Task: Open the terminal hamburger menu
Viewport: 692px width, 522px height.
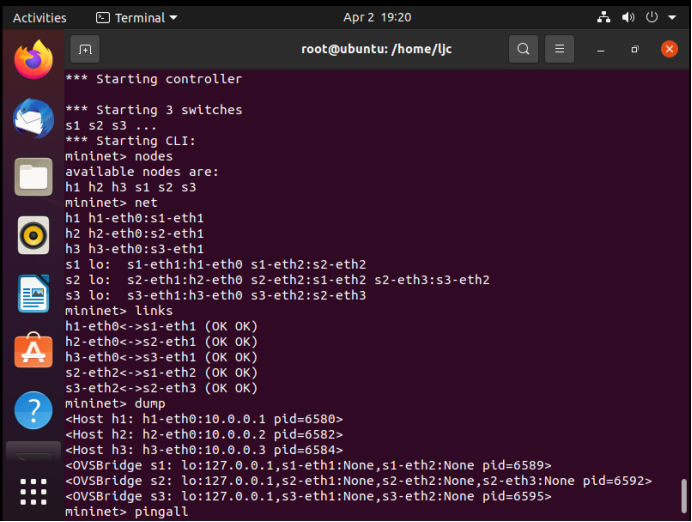Action: coord(559,49)
